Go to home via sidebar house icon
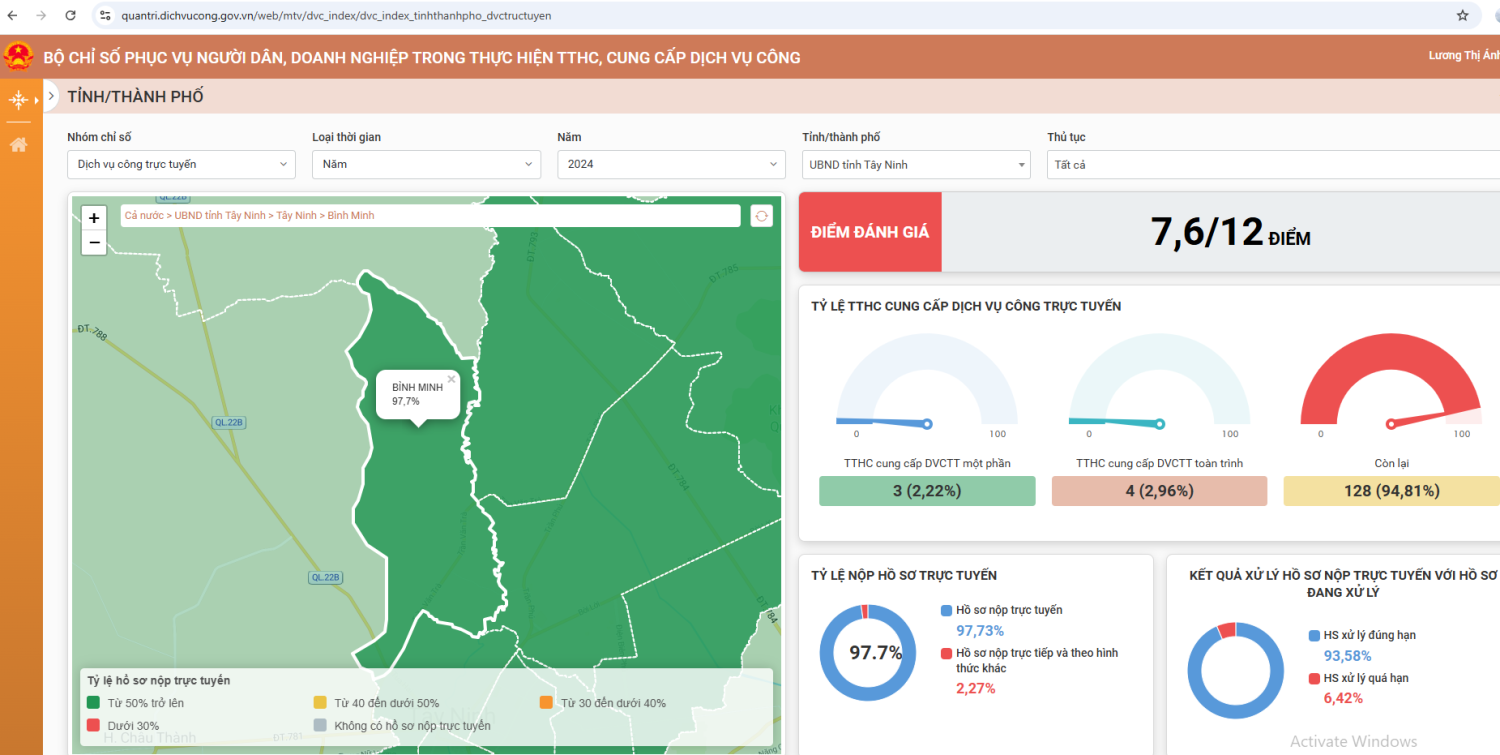The height and width of the screenshot is (755, 1500). [x=18, y=145]
